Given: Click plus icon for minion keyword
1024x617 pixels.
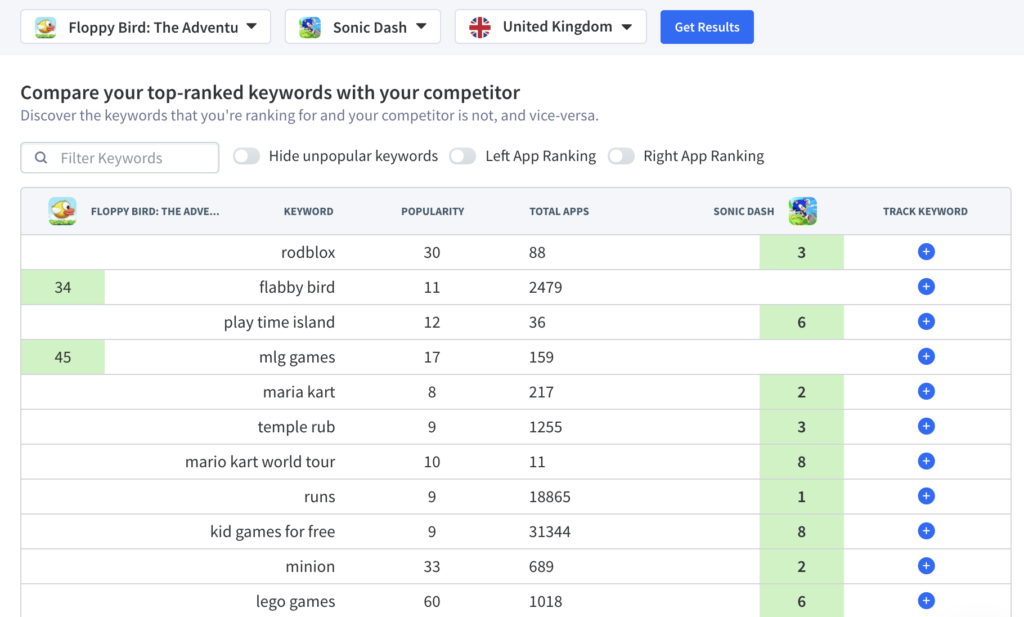Looking at the screenshot, I should (925, 566).
